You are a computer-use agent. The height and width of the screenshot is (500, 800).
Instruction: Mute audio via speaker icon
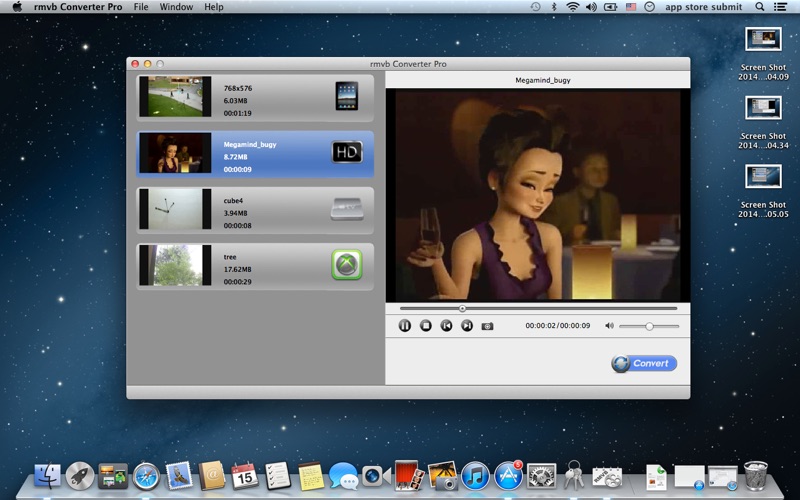click(x=607, y=326)
